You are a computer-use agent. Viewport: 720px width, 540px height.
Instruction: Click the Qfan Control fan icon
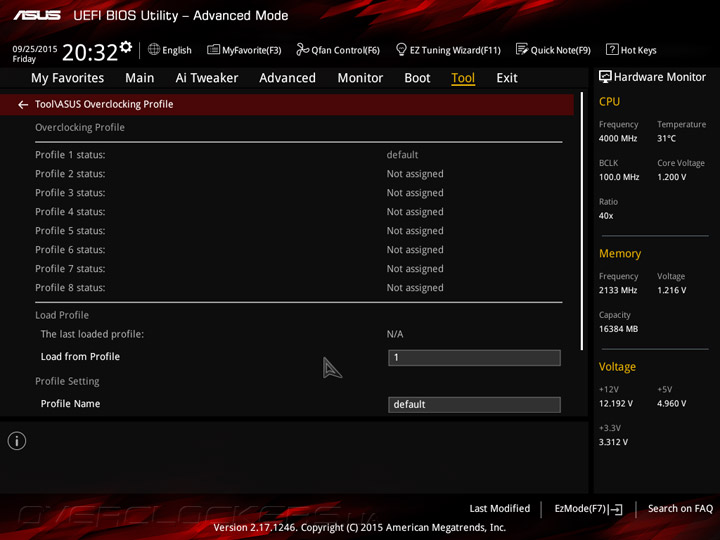click(x=302, y=49)
